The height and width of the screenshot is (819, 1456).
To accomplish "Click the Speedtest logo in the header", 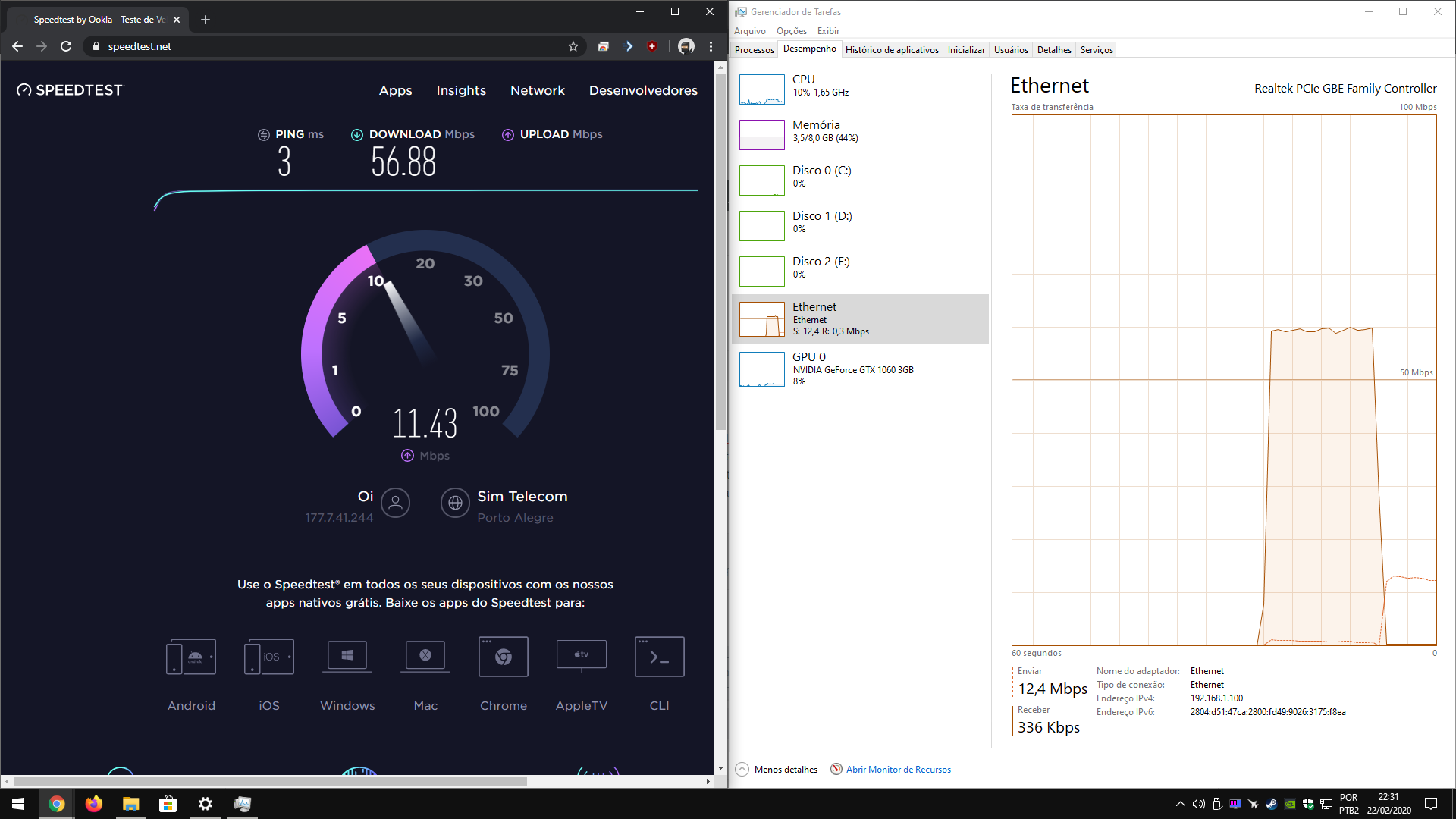I will (71, 90).
